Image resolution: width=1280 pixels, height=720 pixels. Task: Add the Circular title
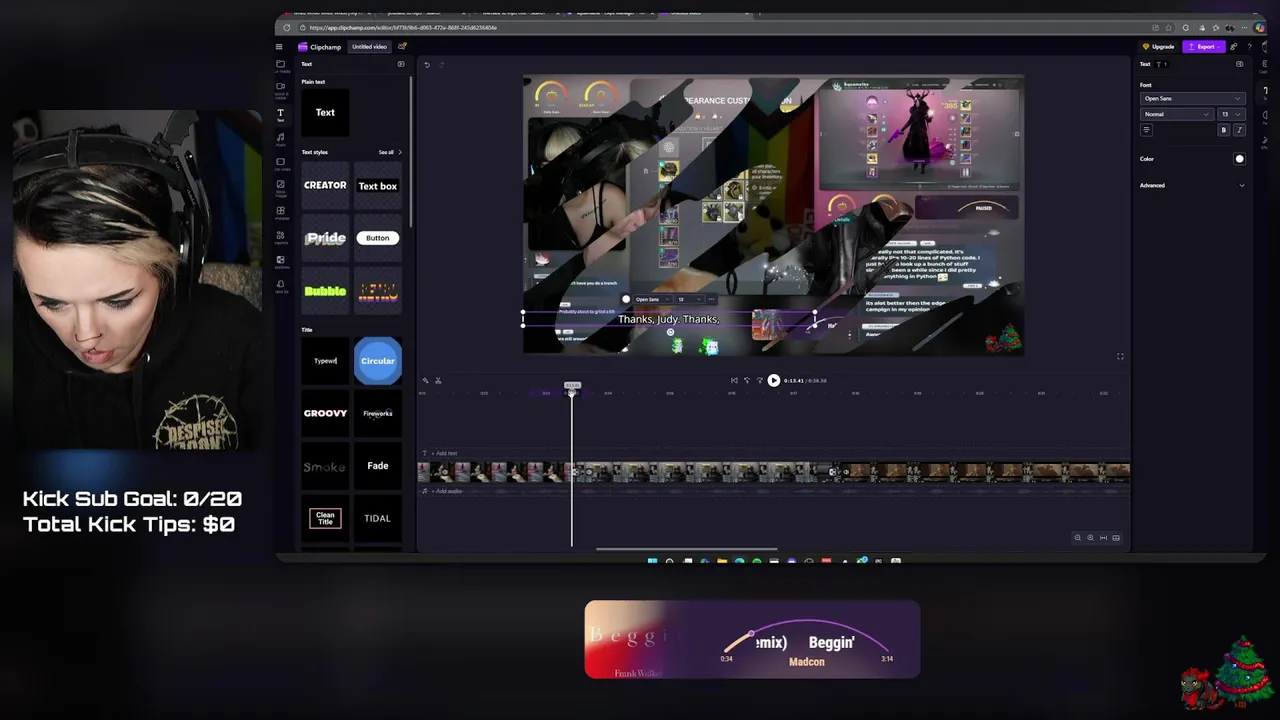click(x=378, y=361)
